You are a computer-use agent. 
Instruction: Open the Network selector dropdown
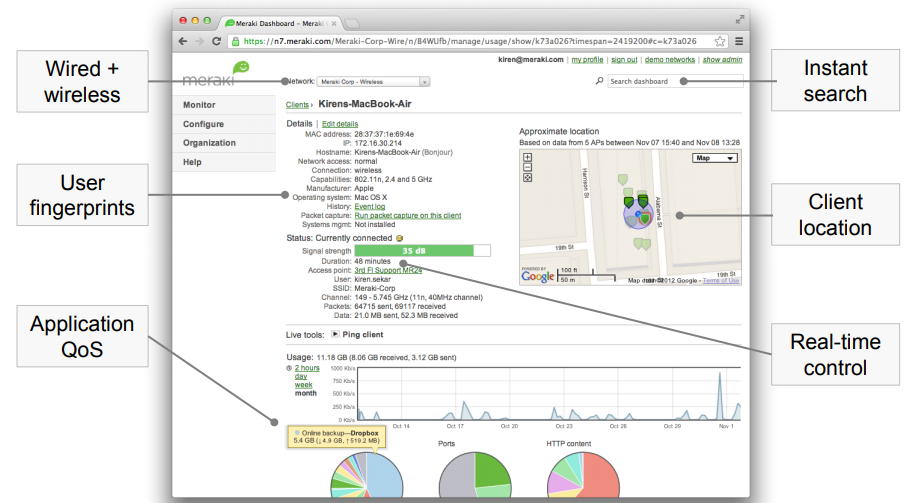point(373,82)
